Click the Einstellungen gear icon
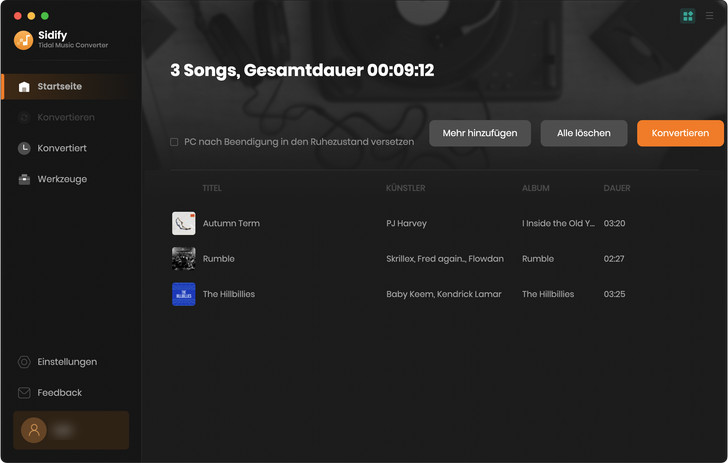 pyautogui.click(x=24, y=362)
